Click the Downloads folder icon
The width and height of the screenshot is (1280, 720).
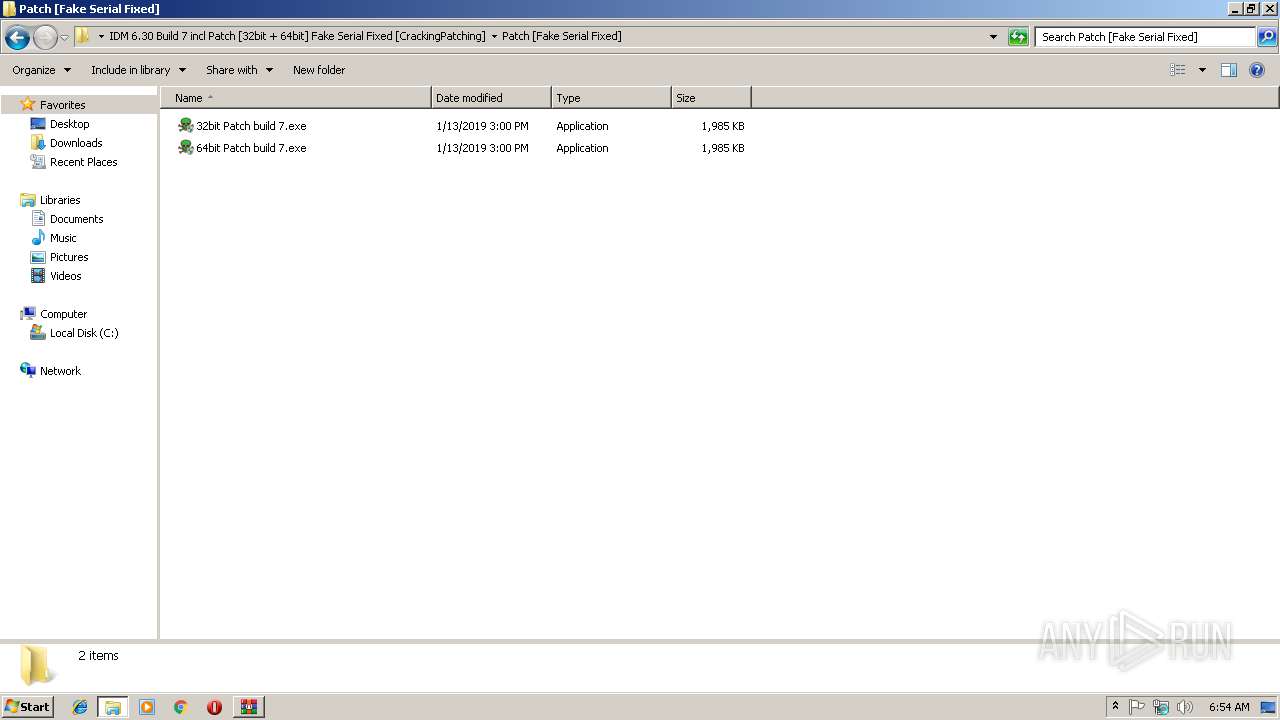click(38, 143)
